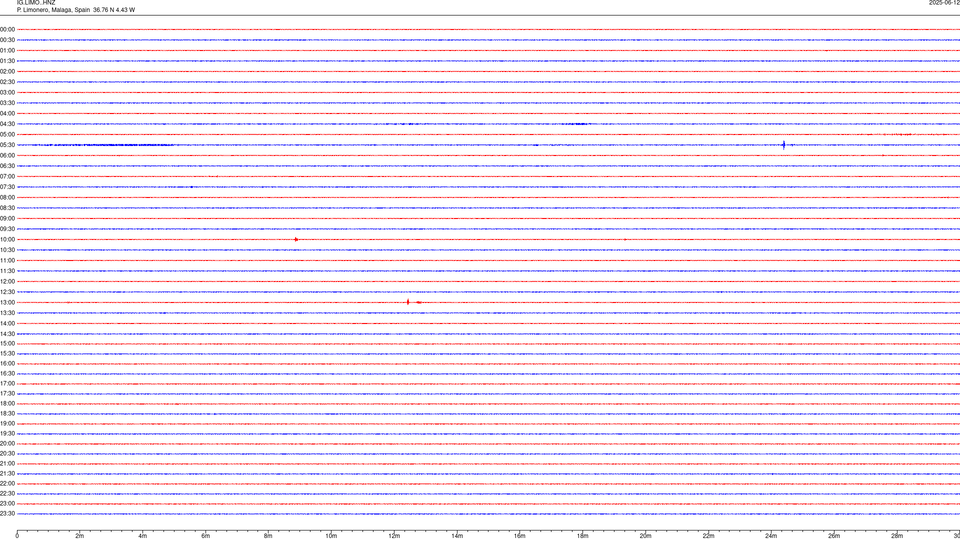Image resolution: width=960 pixels, height=540 pixels.
Task: Click the '10m' tick label on time axis
Action: [x=331, y=536]
